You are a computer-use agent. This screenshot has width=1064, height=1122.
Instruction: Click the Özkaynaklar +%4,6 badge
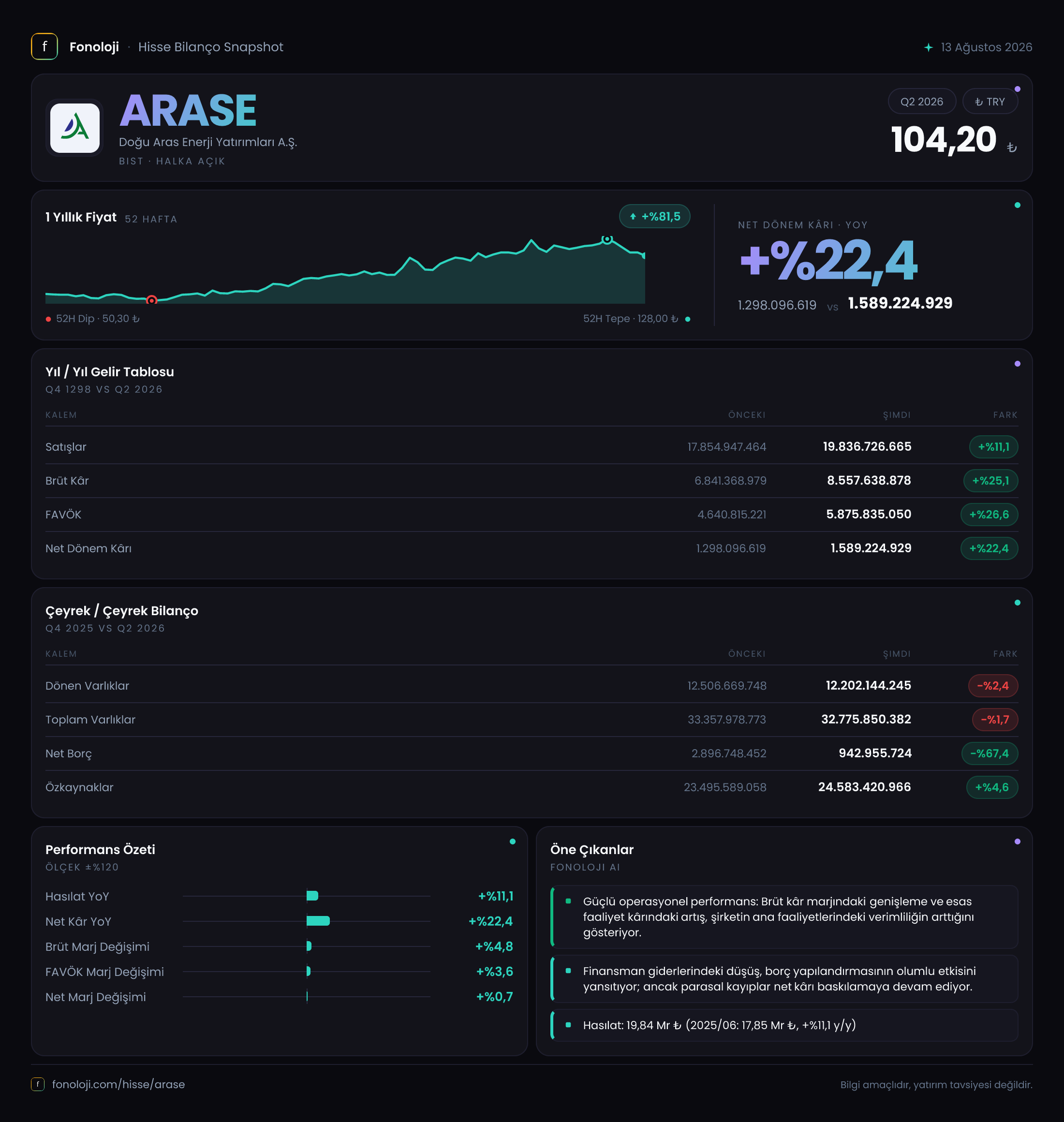pos(991,787)
